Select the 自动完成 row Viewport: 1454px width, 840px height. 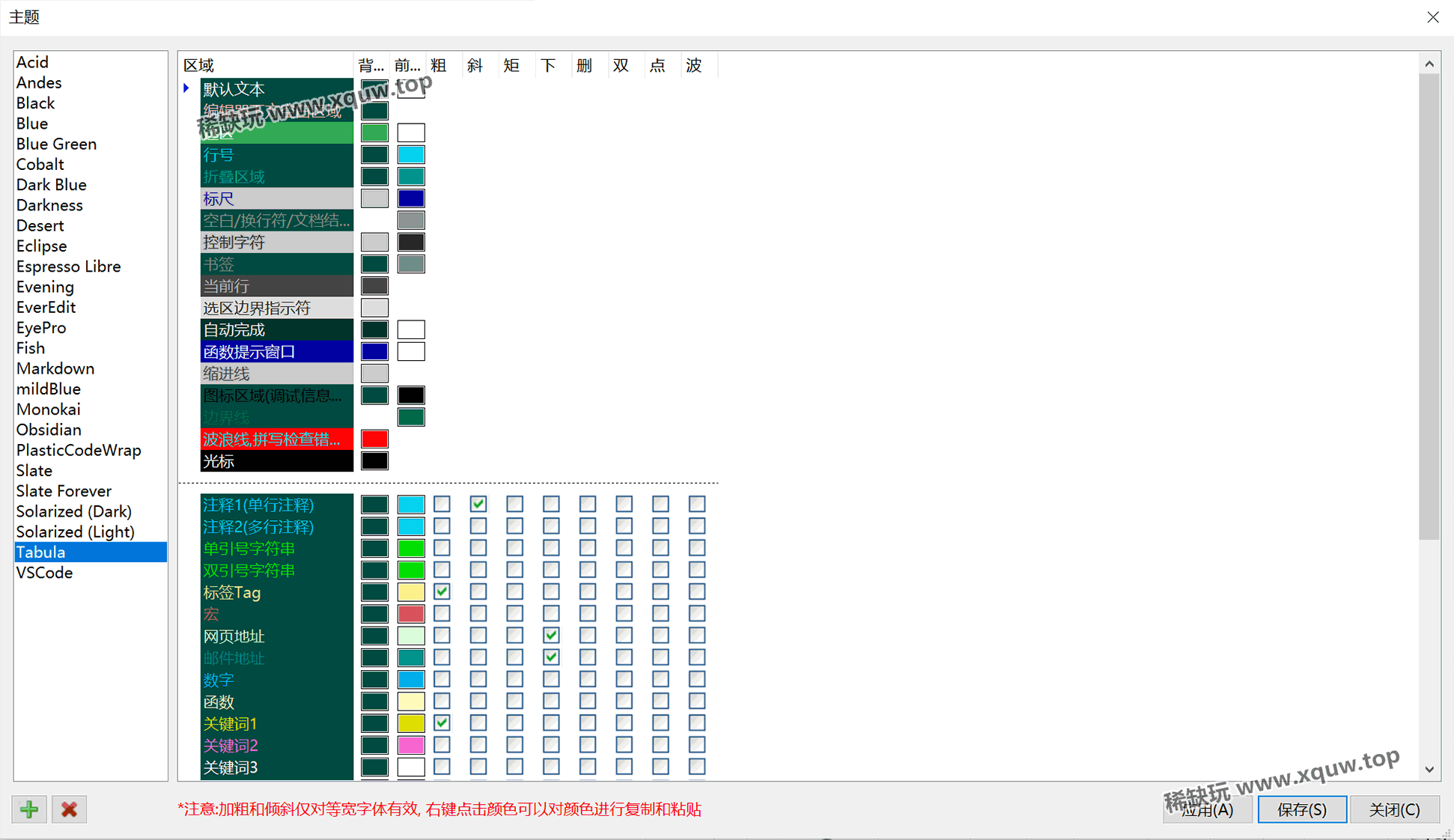pos(277,329)
